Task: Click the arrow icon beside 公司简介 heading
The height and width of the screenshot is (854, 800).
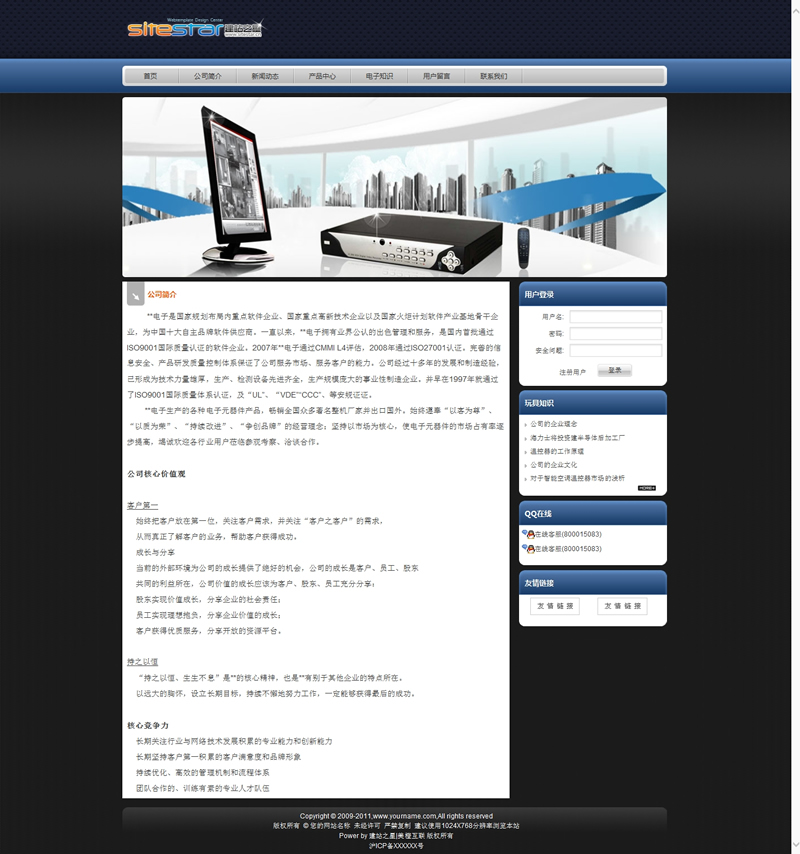Action: [134, 295]
